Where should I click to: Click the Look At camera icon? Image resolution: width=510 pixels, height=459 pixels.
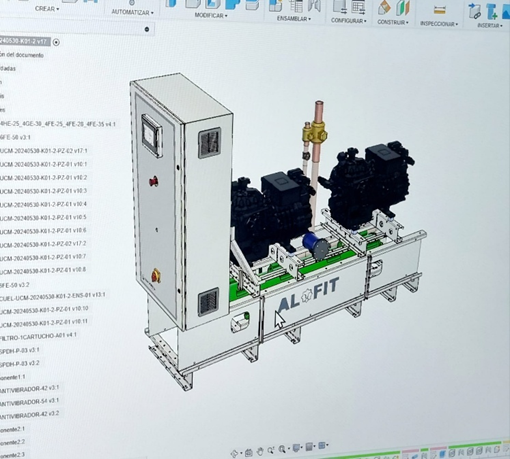point(248,453)
